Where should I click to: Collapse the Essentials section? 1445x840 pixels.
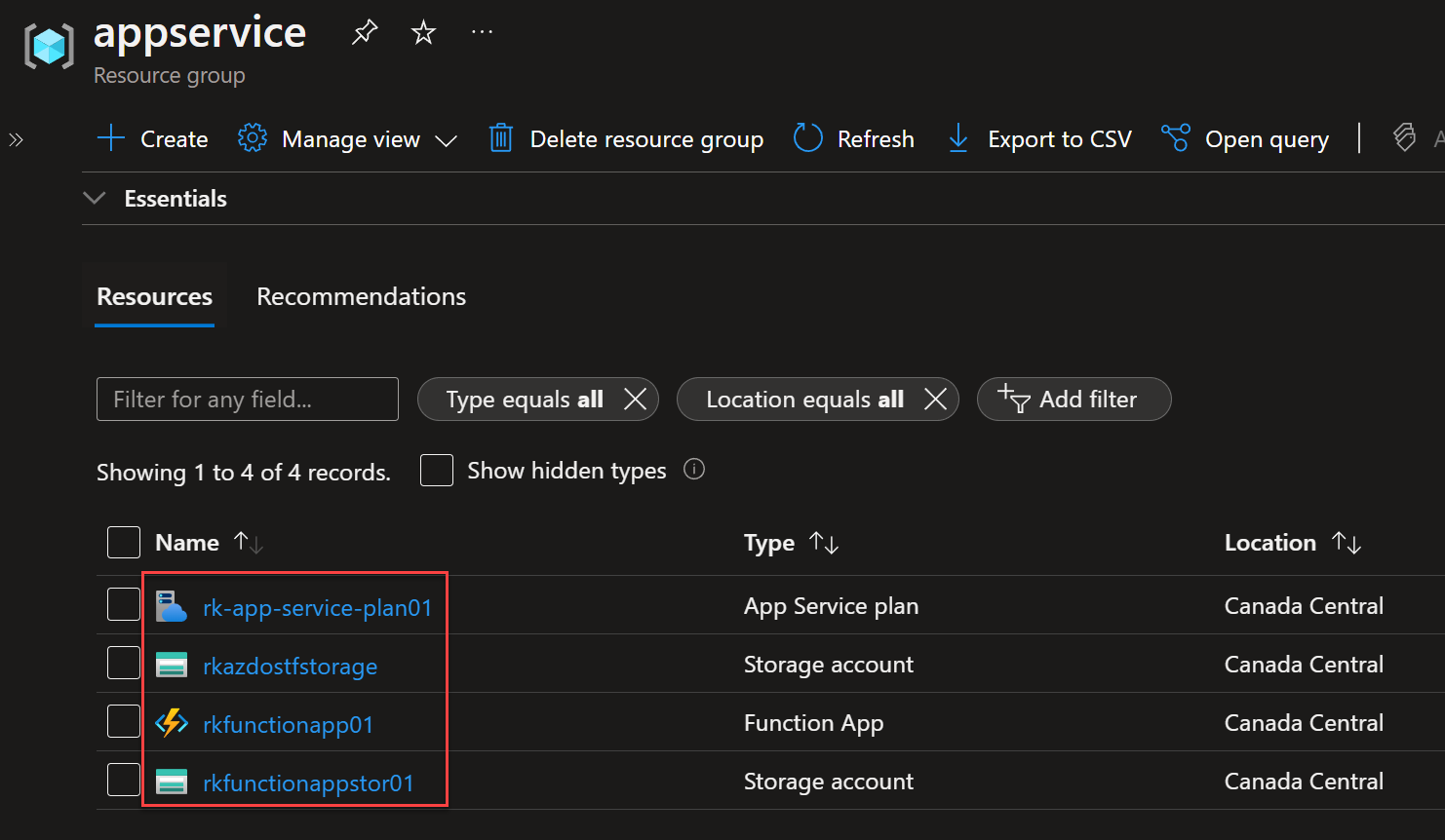pos(96,199)
